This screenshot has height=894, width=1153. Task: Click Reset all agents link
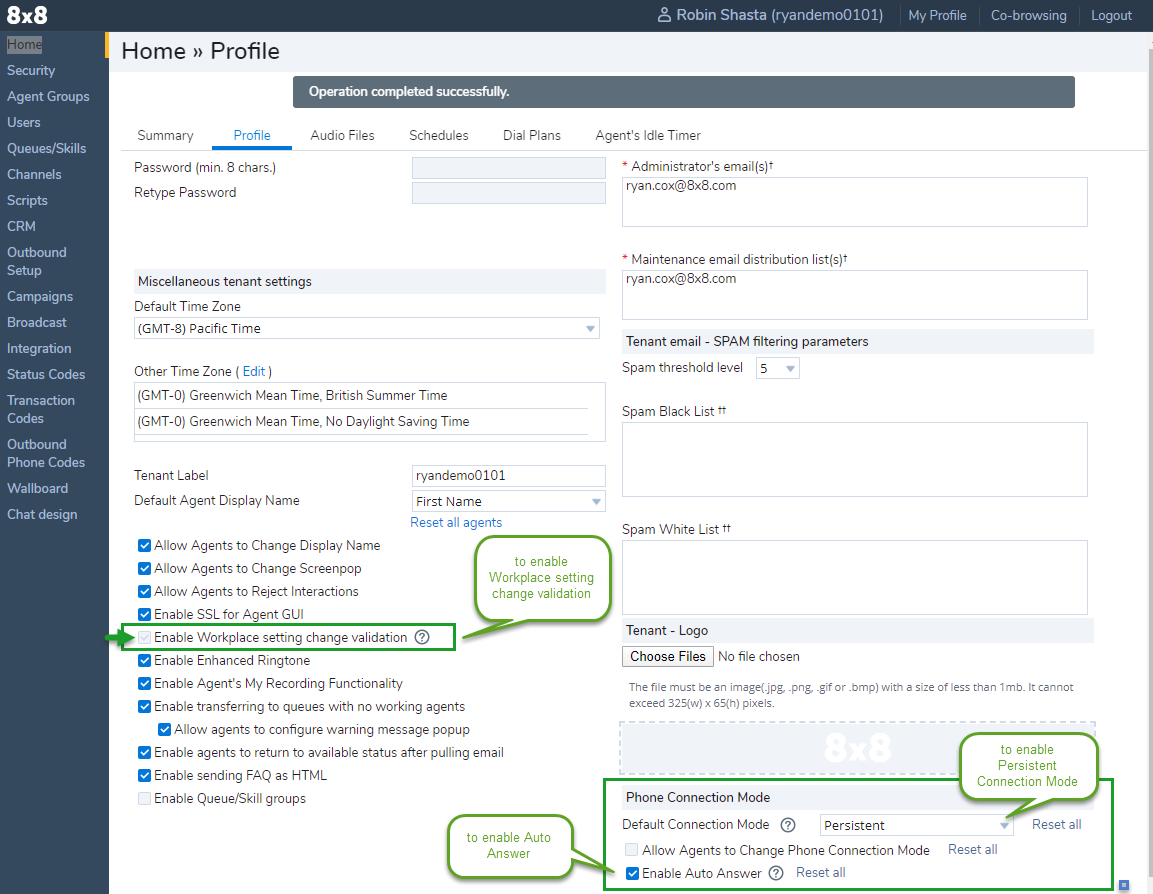[x=456, y=523]
